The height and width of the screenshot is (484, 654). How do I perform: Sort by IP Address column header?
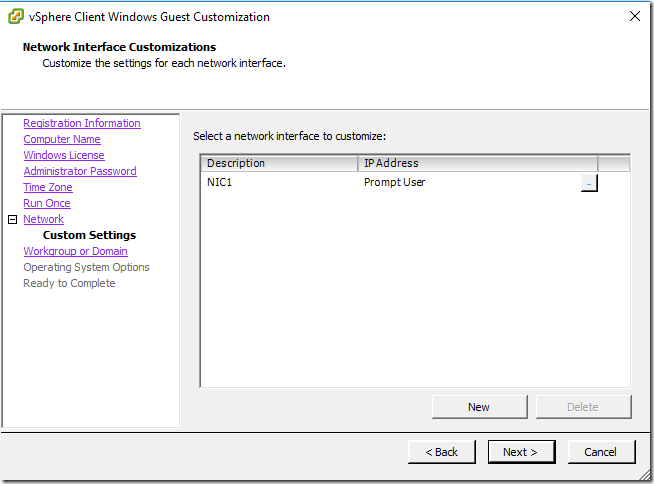(478, 163)
